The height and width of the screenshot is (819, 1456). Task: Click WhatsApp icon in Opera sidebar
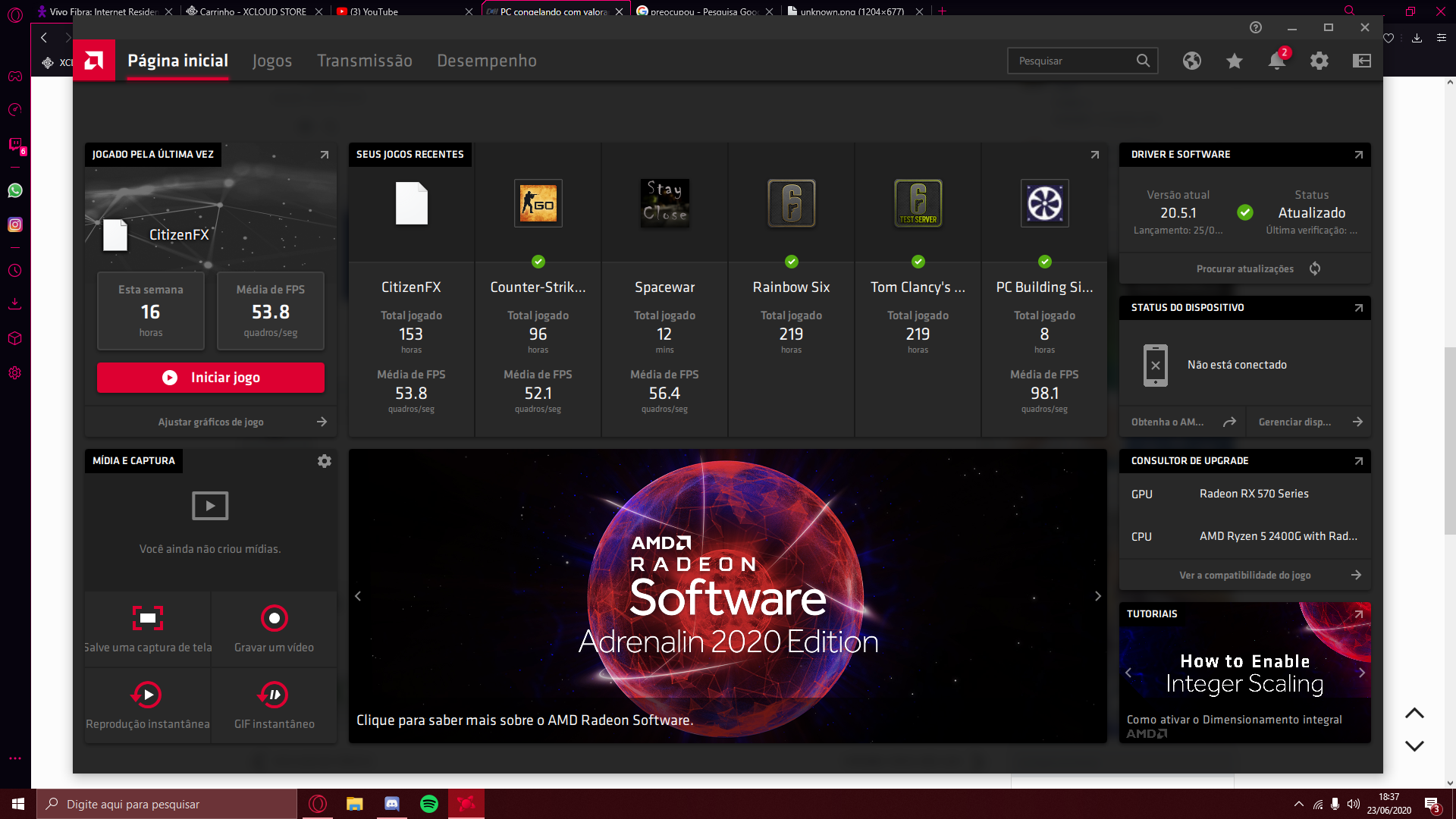[15, 190]
